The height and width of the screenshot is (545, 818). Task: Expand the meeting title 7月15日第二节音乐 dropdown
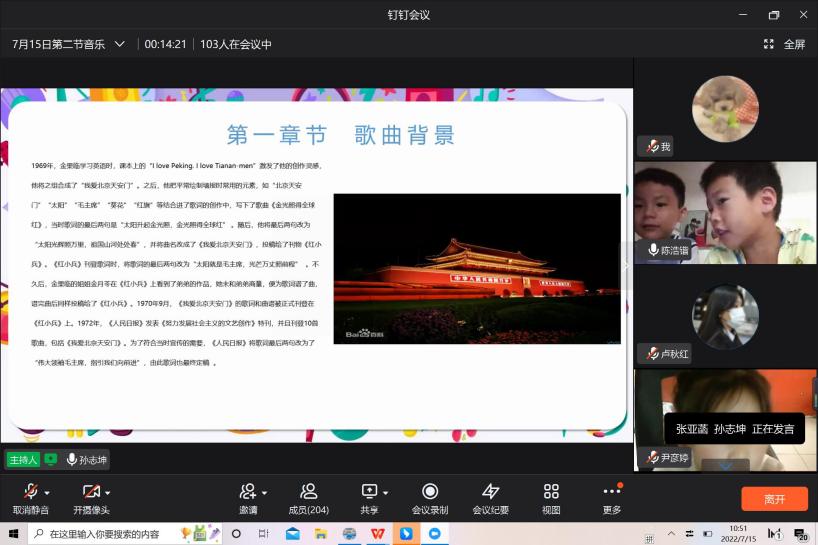(x=120, y=44)
